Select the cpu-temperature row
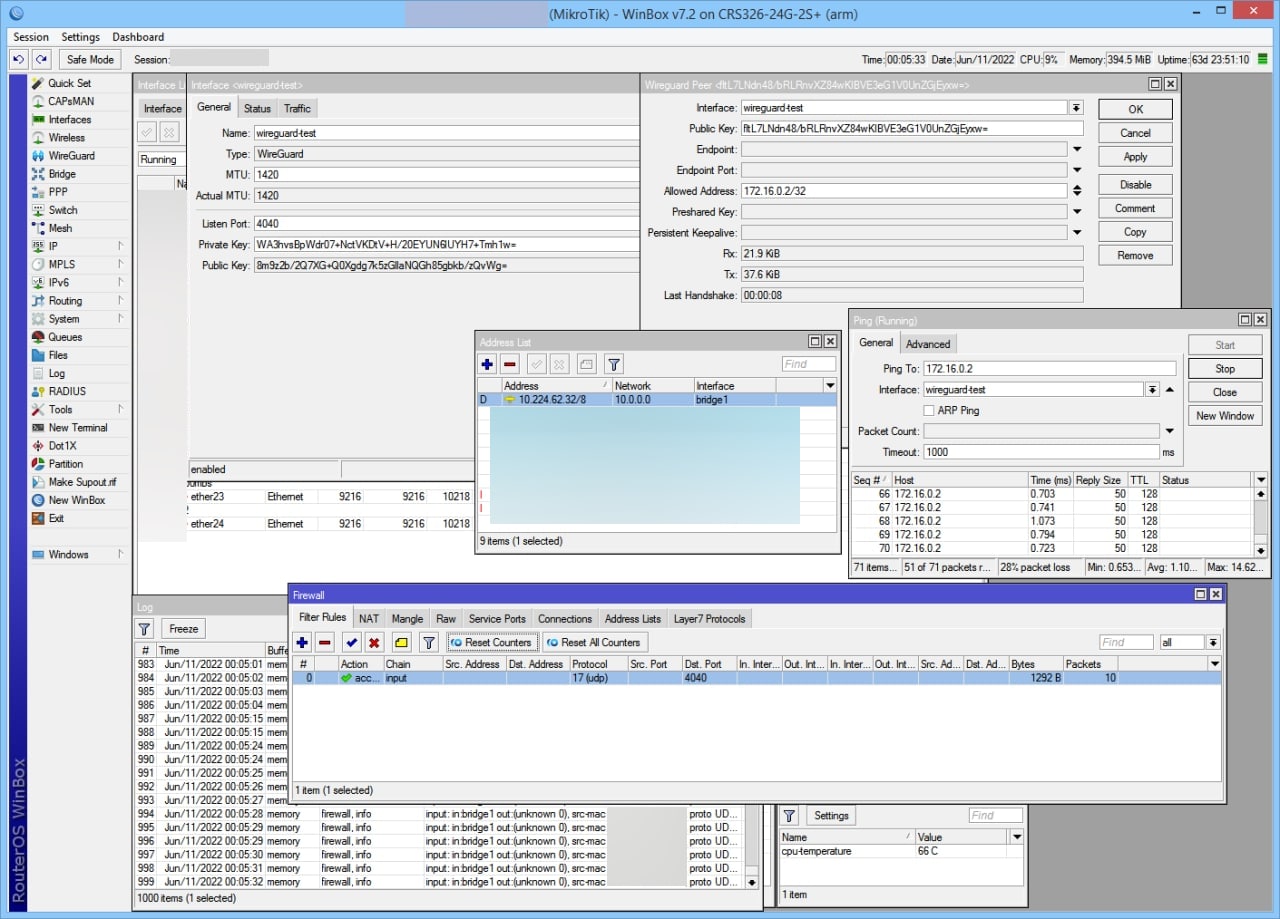This screenshot has height=919, width=1280. tap(902, 851)
